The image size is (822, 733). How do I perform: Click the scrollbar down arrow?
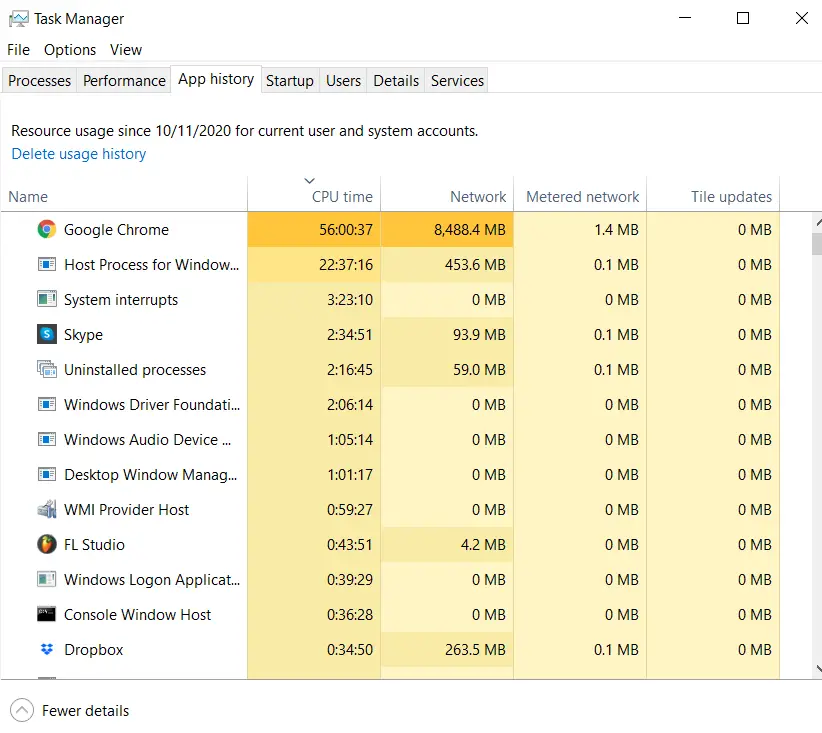click(x=817, y=669)
